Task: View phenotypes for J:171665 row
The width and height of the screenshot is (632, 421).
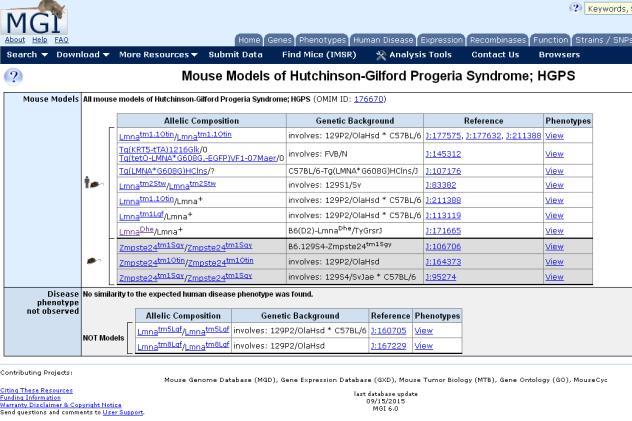Action: [554, 231]
